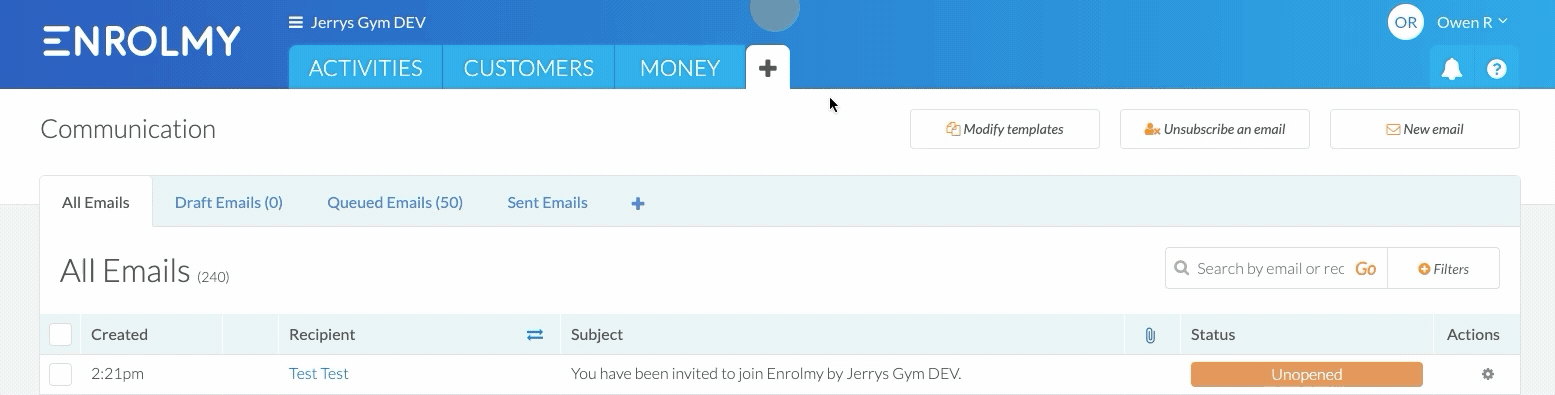The image size is (1555, 395).
Task: Click the New email button
Action: [1424, 129]
